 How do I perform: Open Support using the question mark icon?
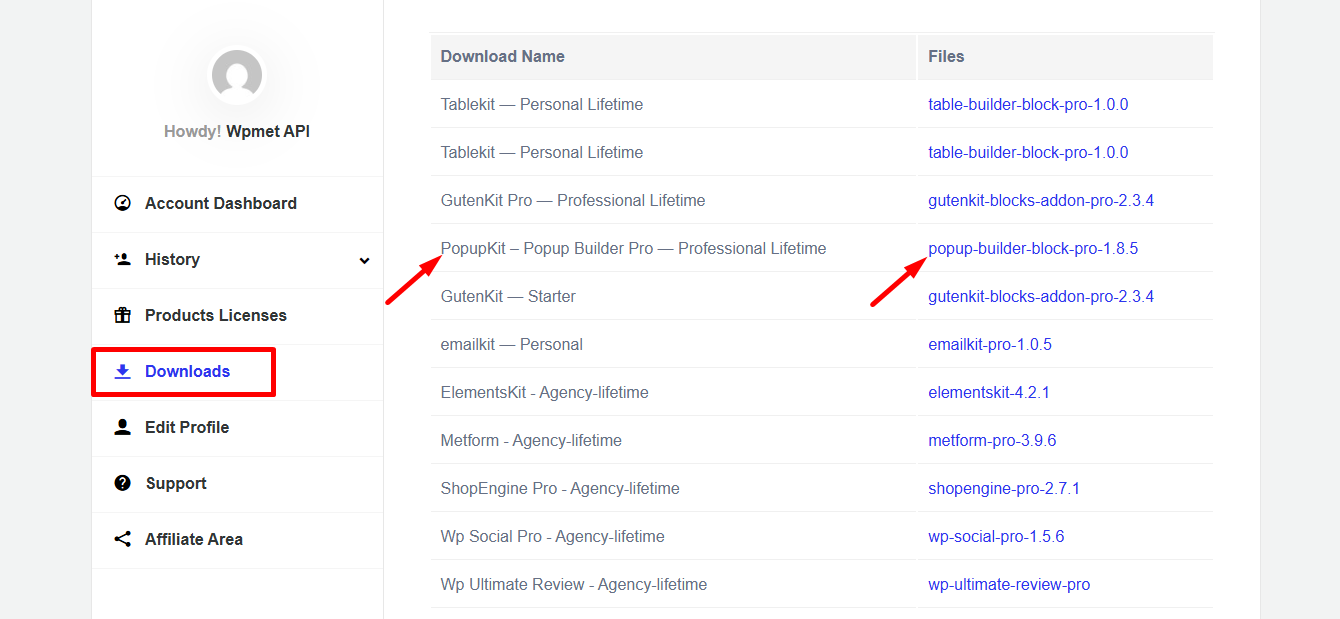(x=122, y=482)
